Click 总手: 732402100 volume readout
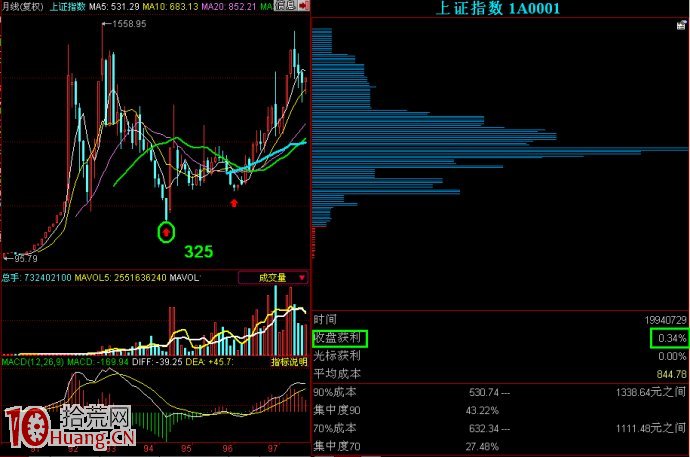Viewport: 690px width, 457px height. 37,278
